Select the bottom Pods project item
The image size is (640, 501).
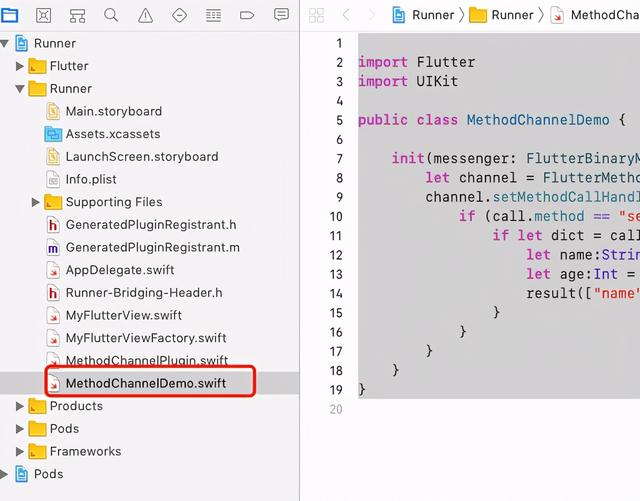[48, 474]
